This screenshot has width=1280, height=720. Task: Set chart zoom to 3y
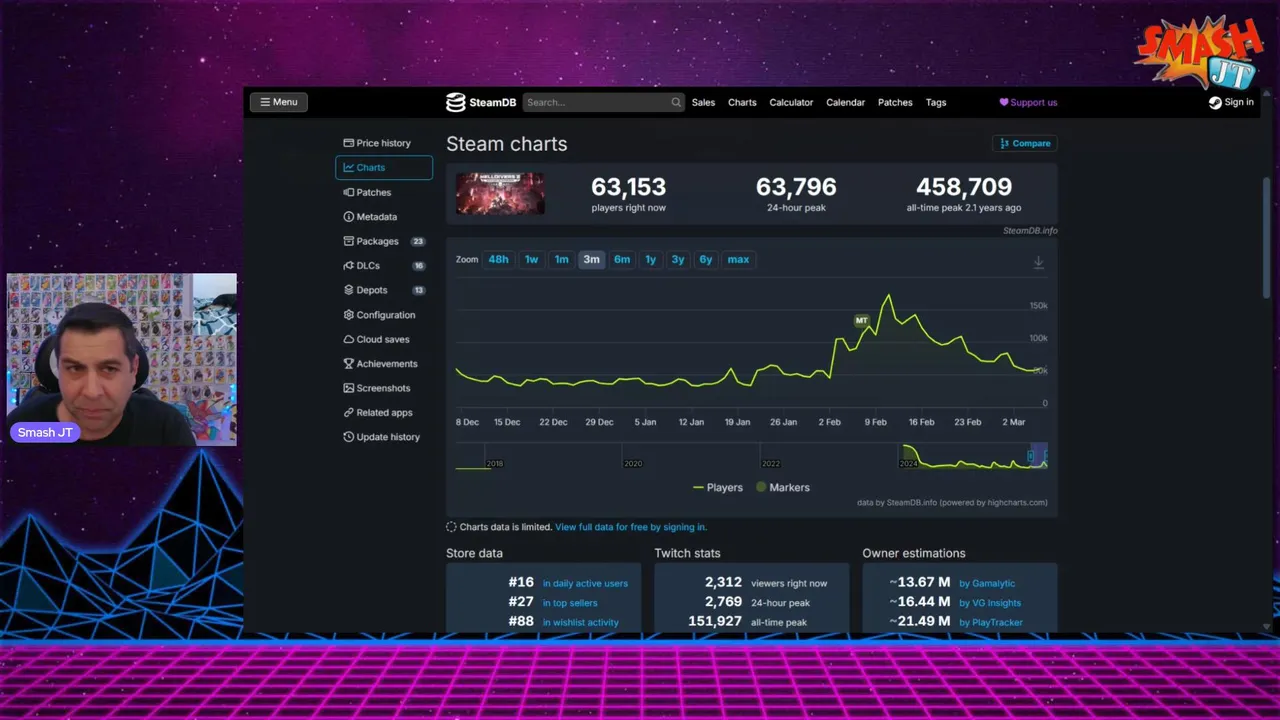pos(678,259)
